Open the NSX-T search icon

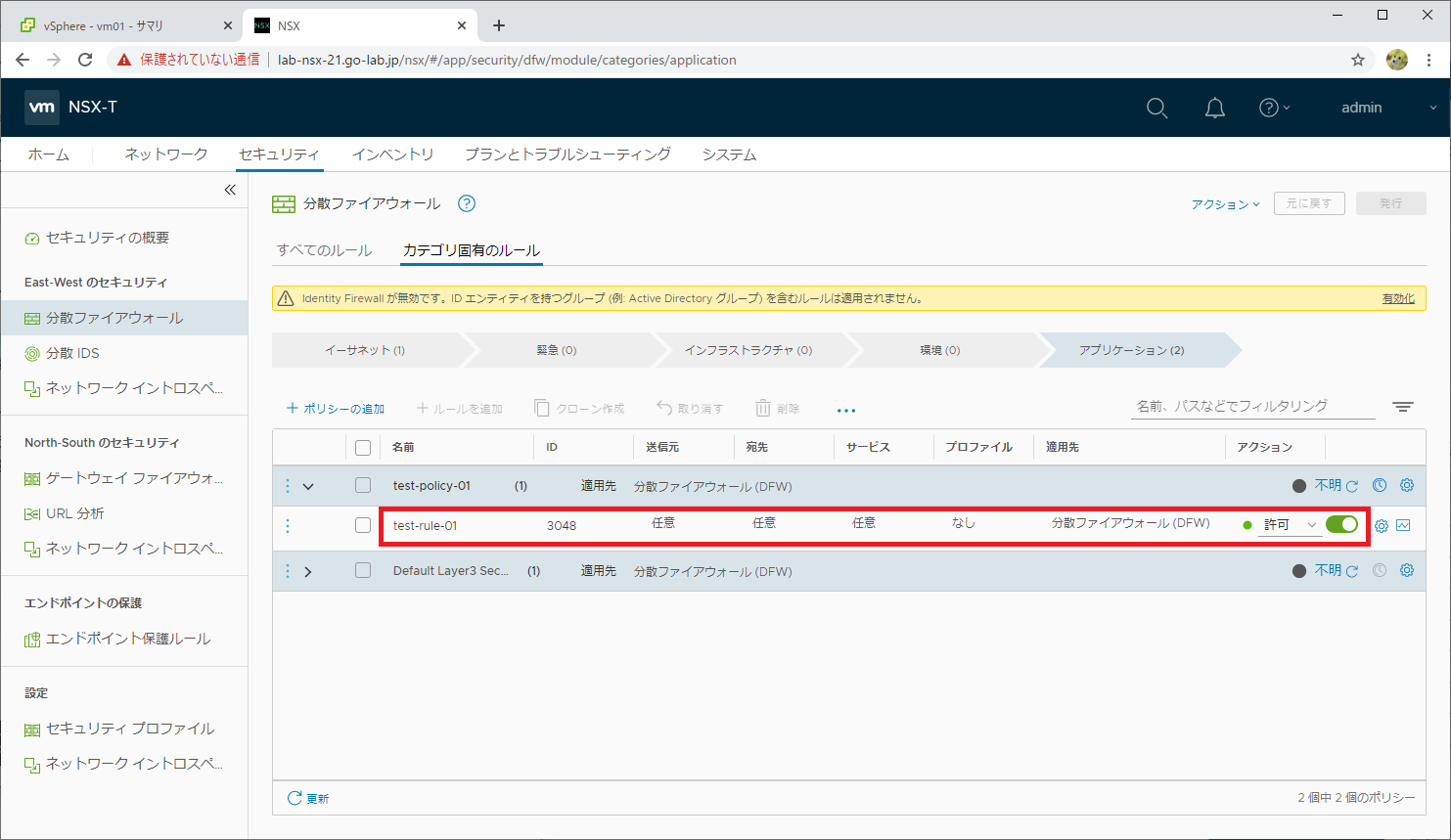tap(1156, 108)
